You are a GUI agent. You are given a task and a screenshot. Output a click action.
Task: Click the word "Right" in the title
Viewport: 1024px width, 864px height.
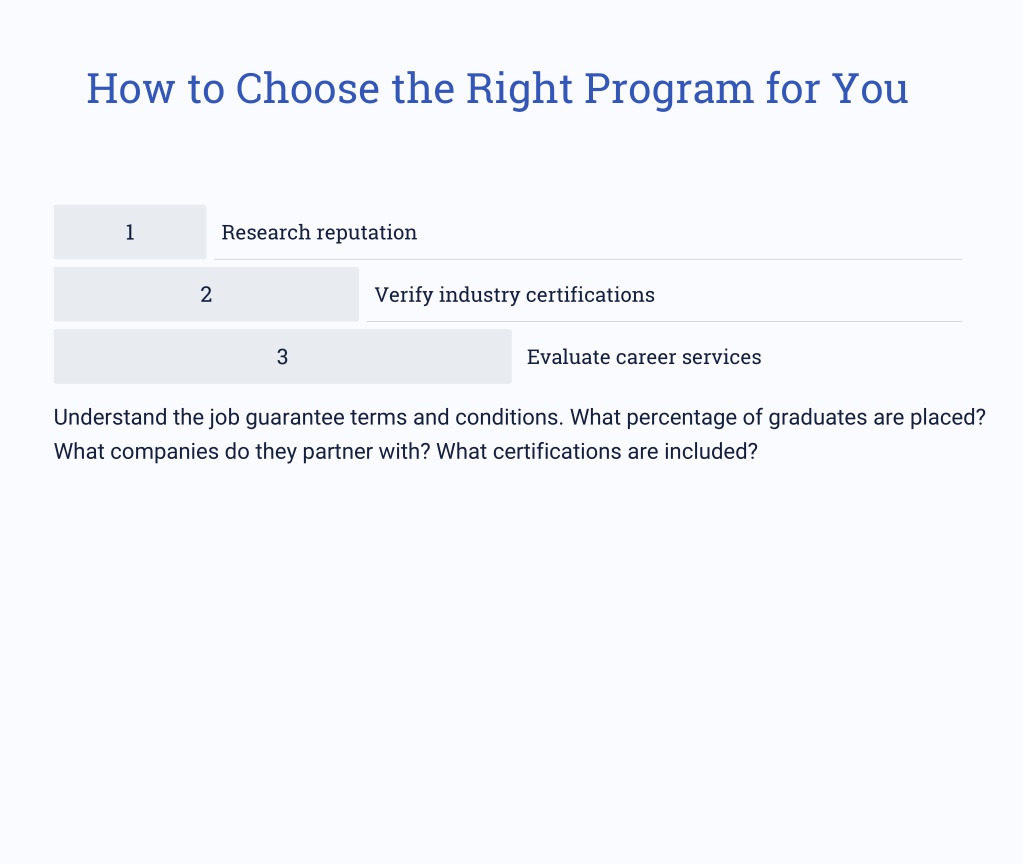click(519, 89)
